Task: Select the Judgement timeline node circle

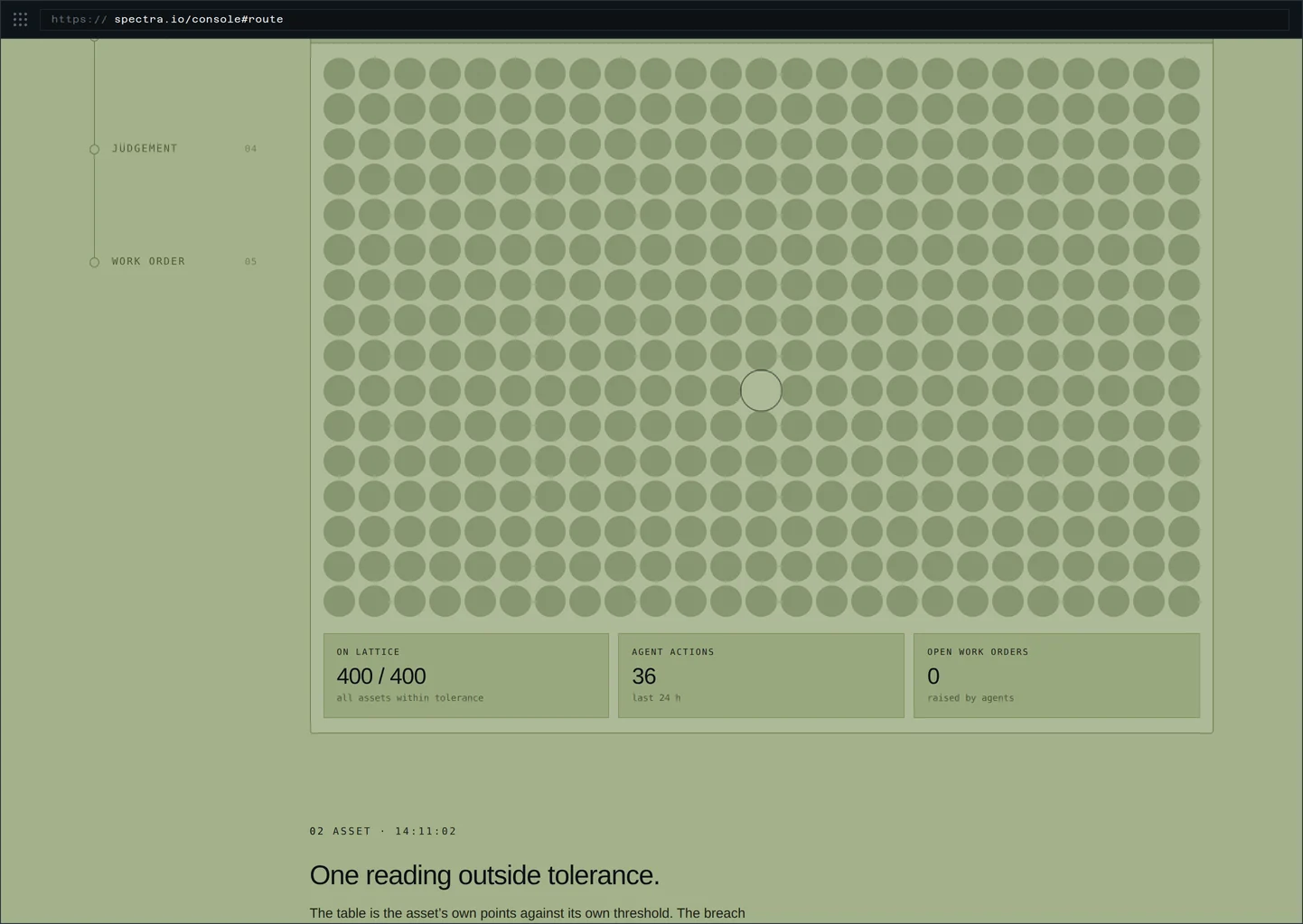Action: coord(94,149)
